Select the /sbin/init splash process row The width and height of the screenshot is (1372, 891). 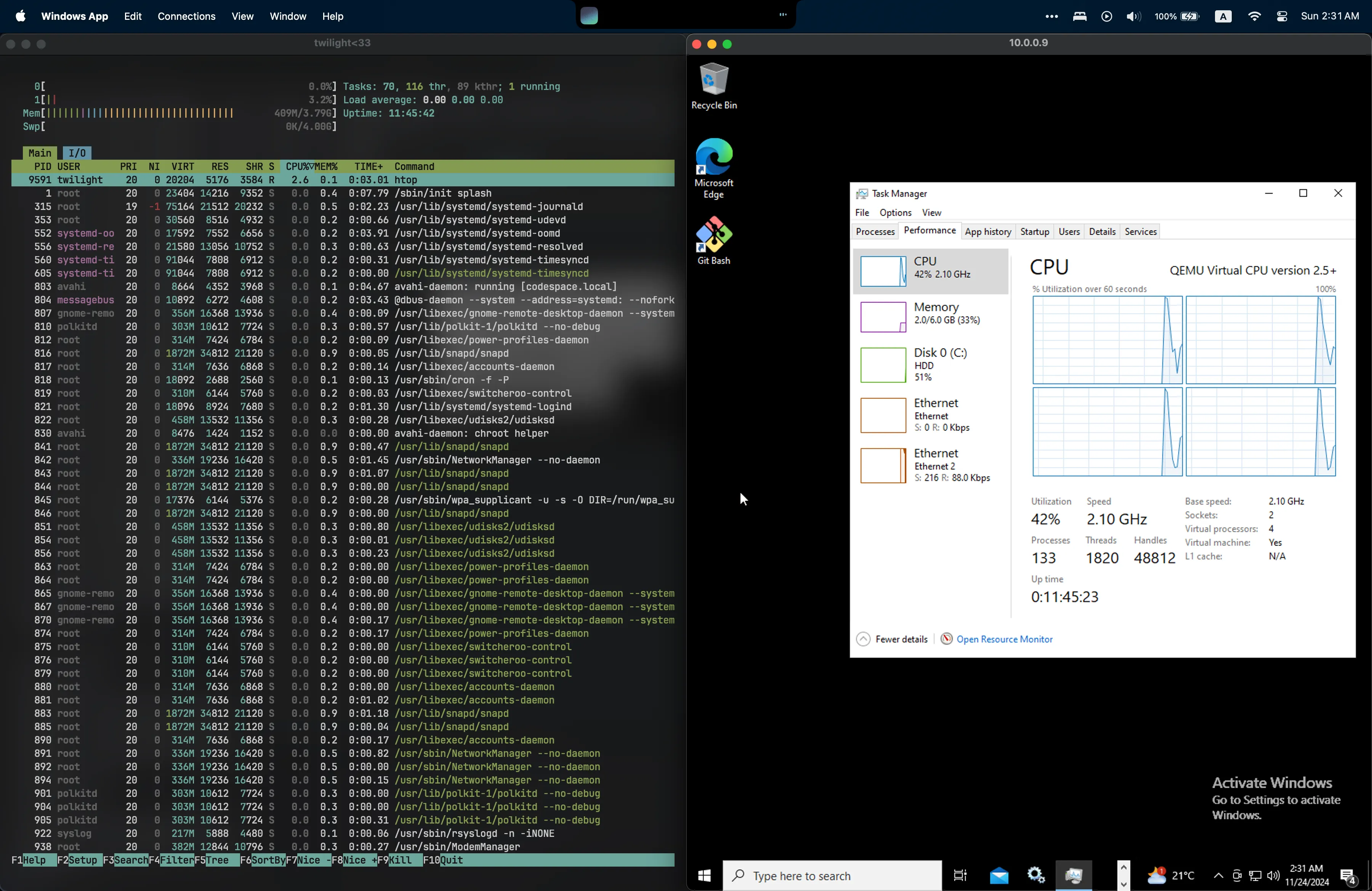pyautogui.click(x=342, y=193)
